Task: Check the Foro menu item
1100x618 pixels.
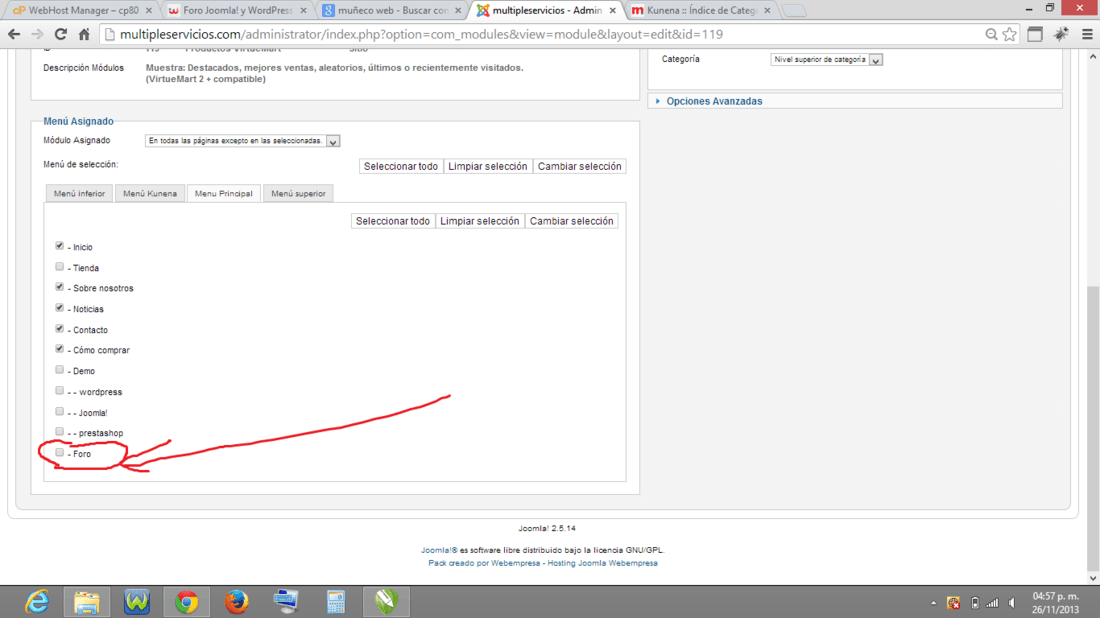Action: coord(60,453)
